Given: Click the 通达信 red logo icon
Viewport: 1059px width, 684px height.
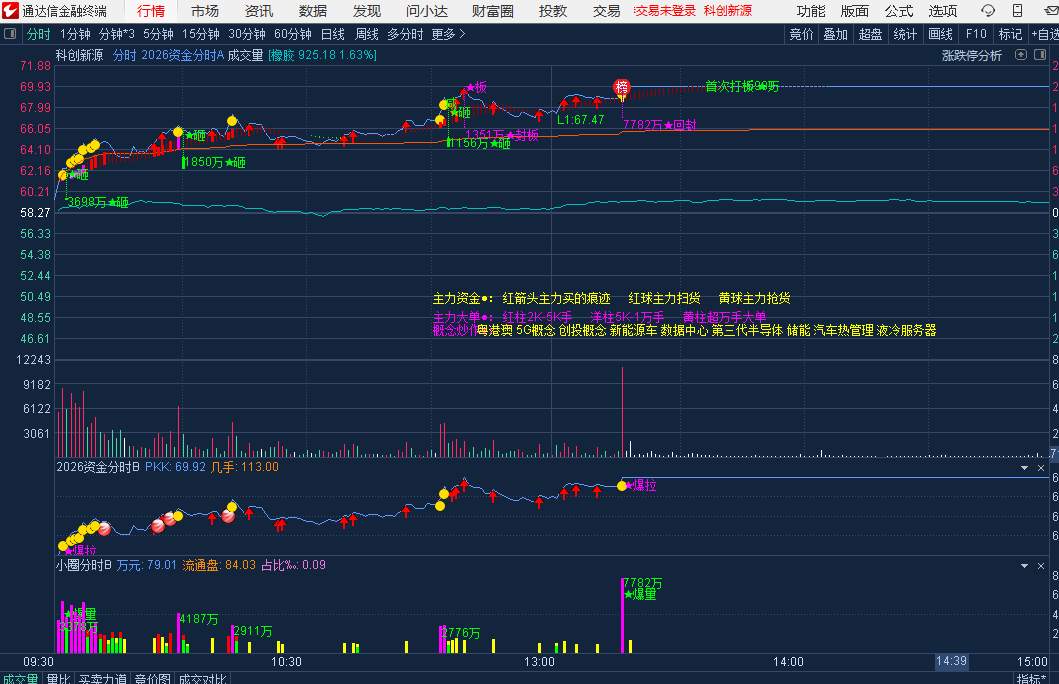Looking at the screenshot, I should click(11, 11).
